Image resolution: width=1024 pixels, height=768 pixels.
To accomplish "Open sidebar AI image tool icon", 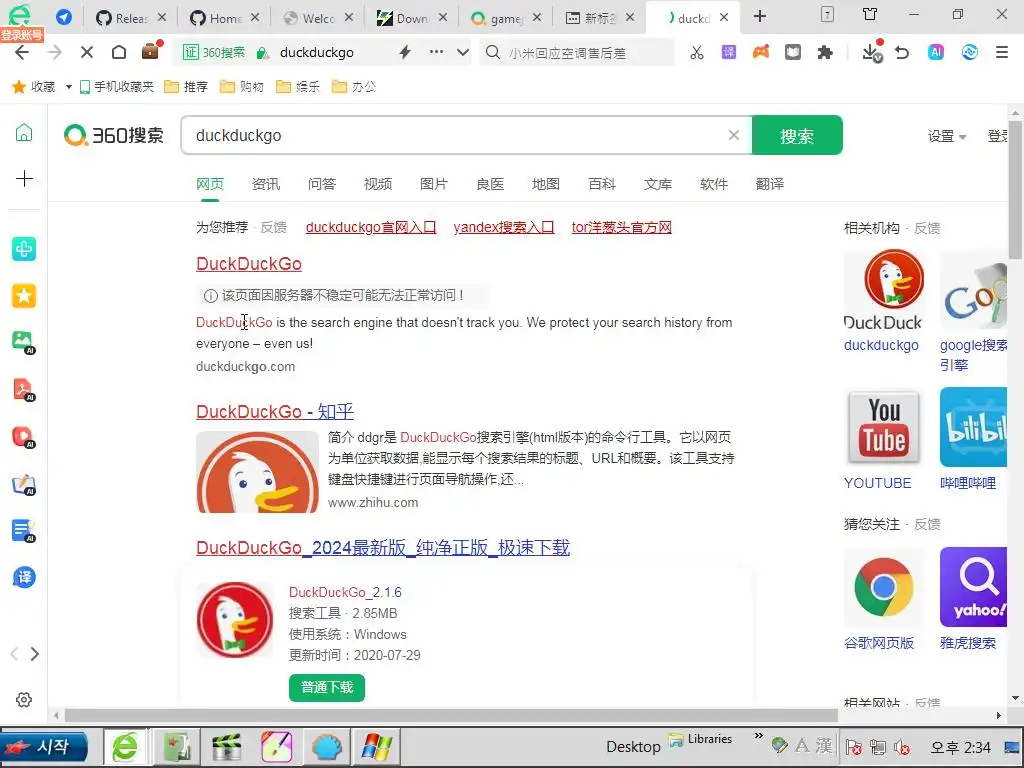I will 24,342.
